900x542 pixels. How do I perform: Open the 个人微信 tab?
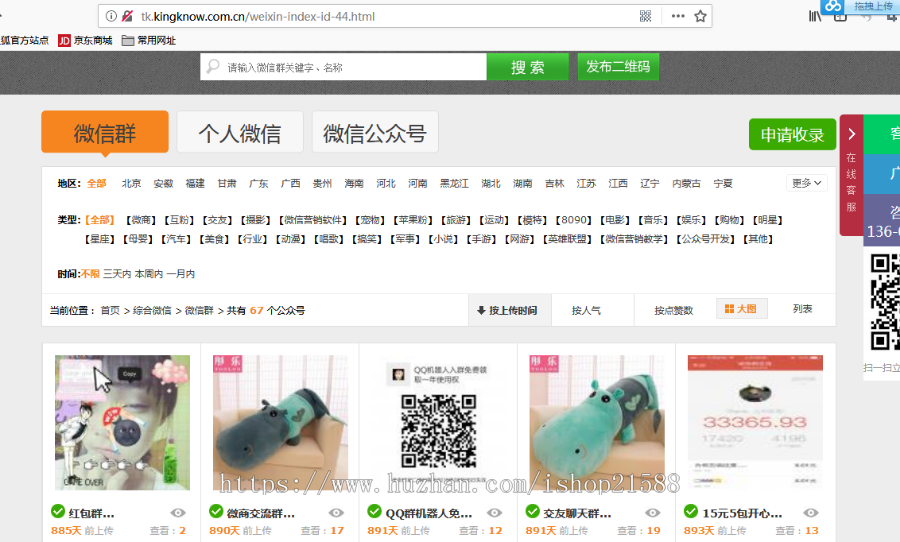click(240, 133)
